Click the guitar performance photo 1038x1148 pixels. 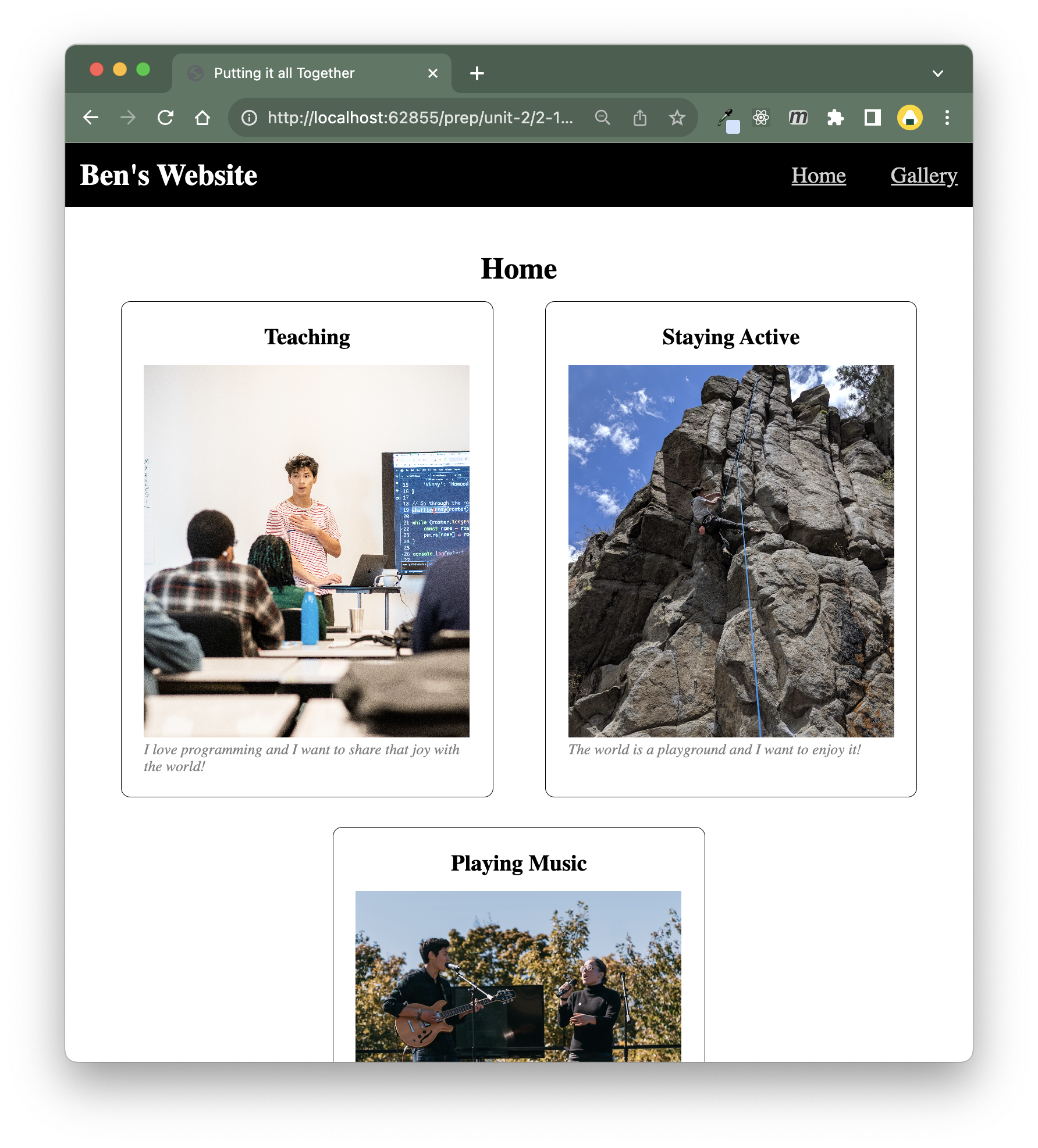coord(518,976)
